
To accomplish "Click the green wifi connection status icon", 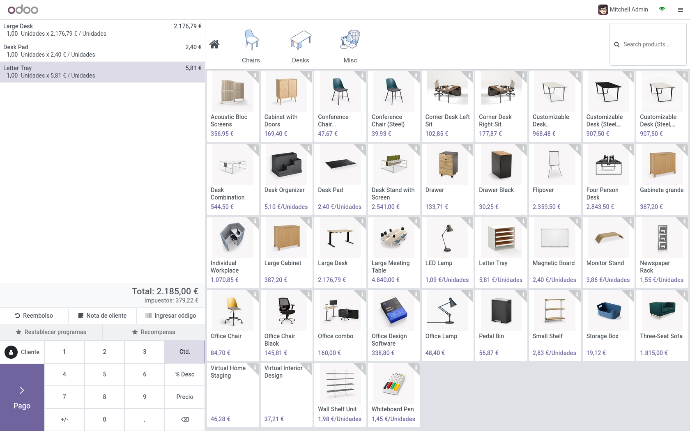I will click(662, 9).
